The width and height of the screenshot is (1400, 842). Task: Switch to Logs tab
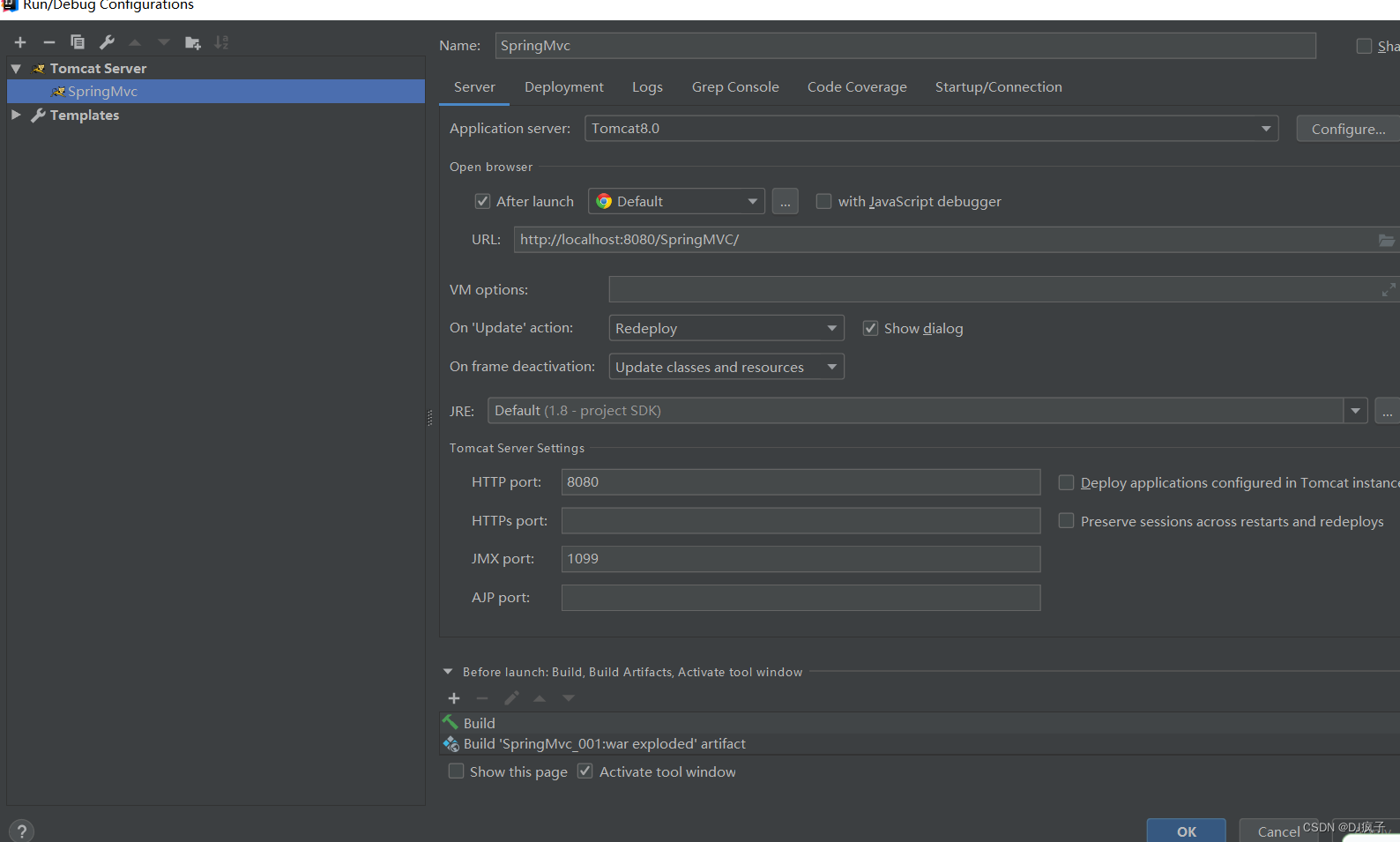[x=647, y=86]
